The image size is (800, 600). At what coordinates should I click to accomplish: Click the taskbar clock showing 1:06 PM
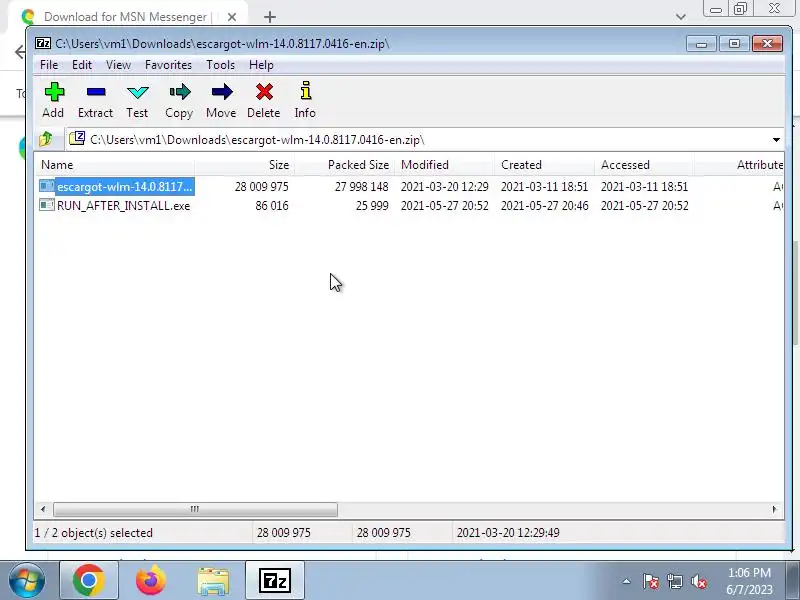[749, 572]
